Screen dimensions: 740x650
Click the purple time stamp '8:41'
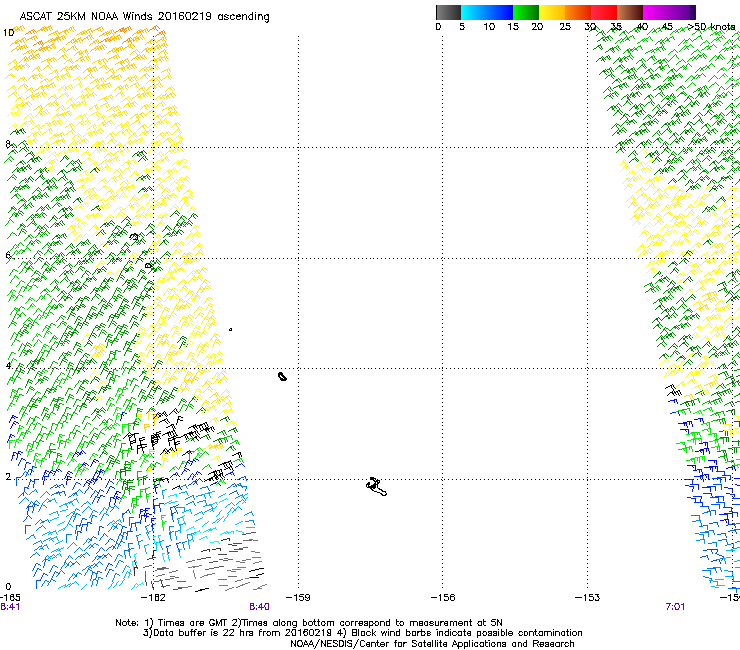pos(10,607)
